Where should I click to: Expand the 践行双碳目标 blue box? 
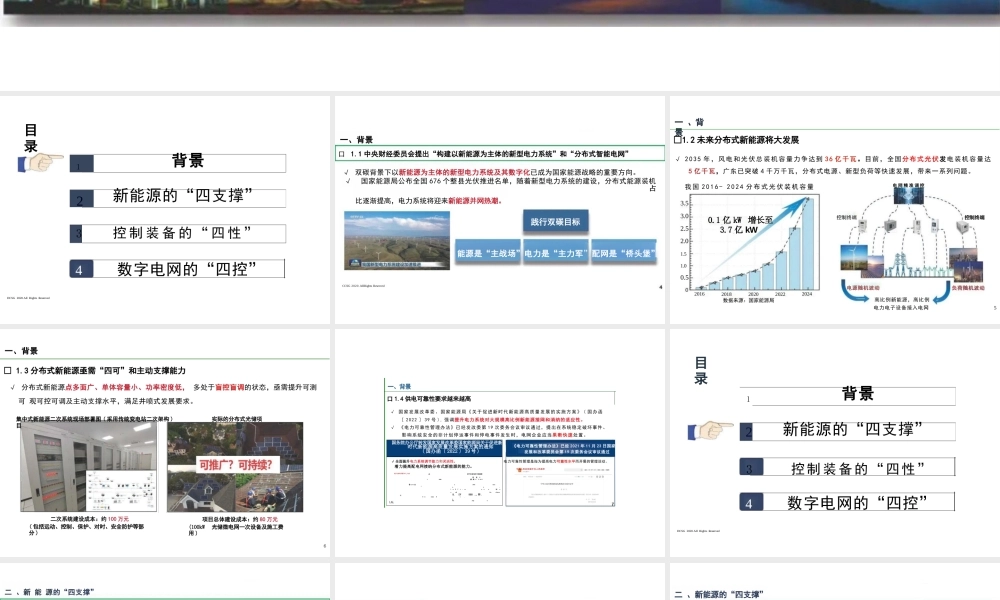pyautogui.click(x=557, y=220)
